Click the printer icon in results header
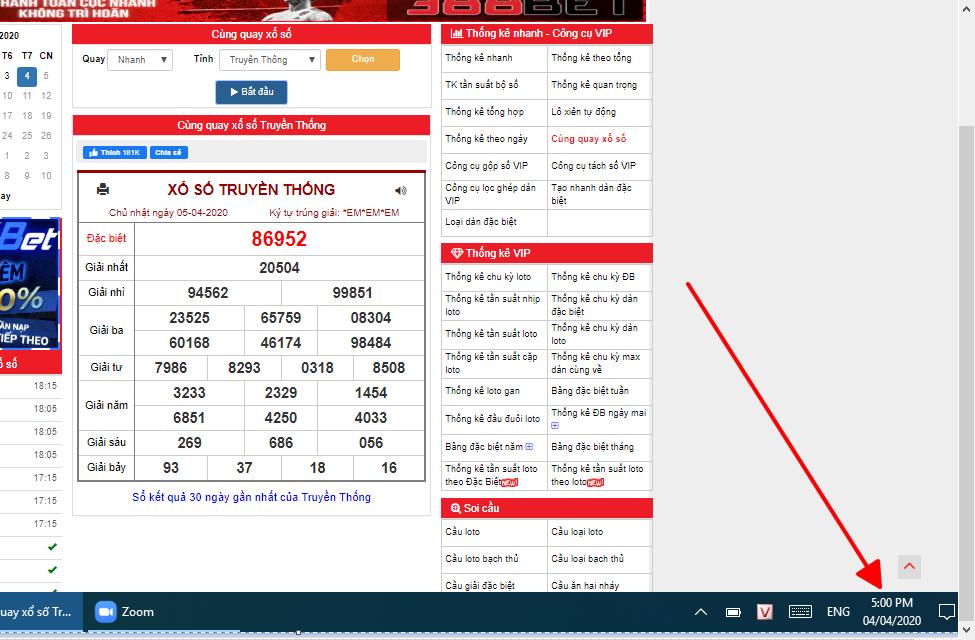This screenshot has width=975, height=640. (x=102, y=190)
